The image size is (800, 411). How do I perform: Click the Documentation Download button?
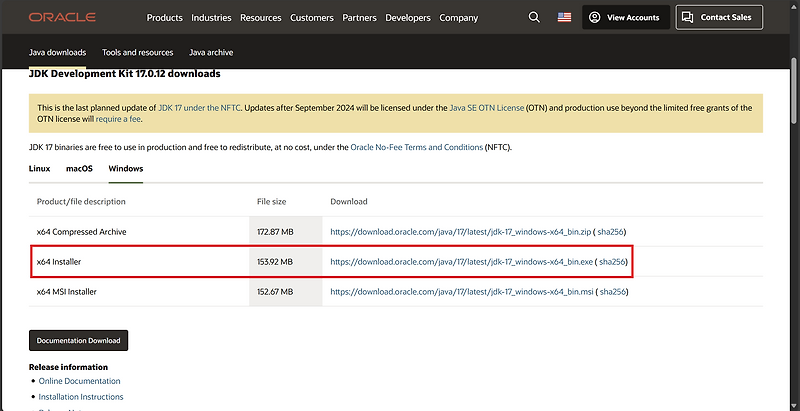78,340
